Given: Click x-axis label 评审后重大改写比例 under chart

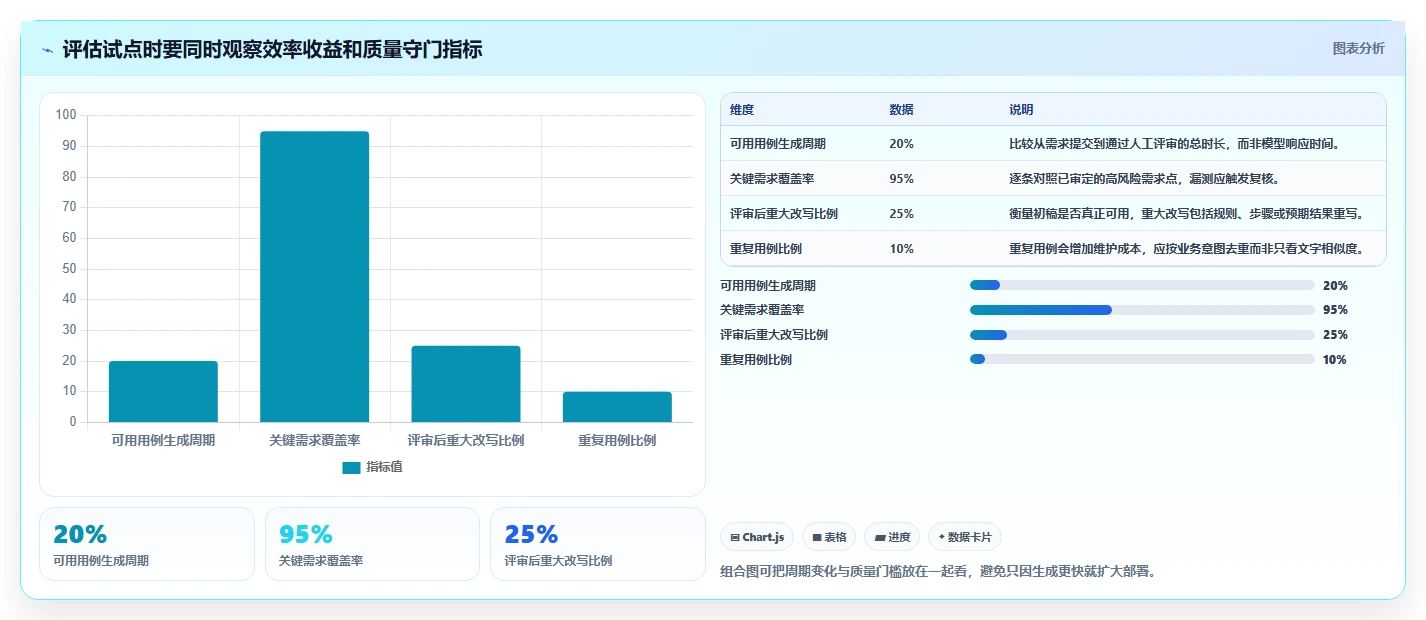Looking at the screenshot, I should point(465,440).
